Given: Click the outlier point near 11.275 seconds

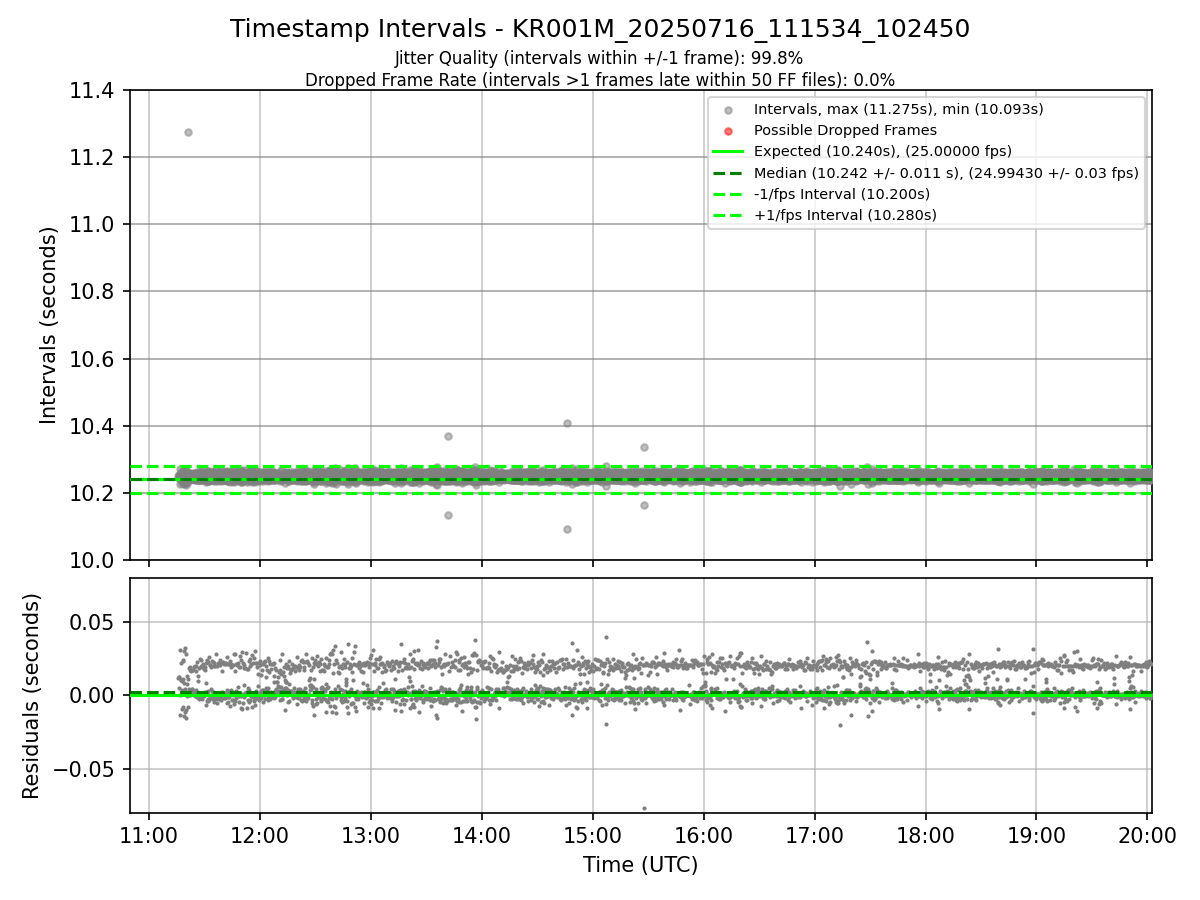Looking at the screenshot, I should (x=188, y=132).
